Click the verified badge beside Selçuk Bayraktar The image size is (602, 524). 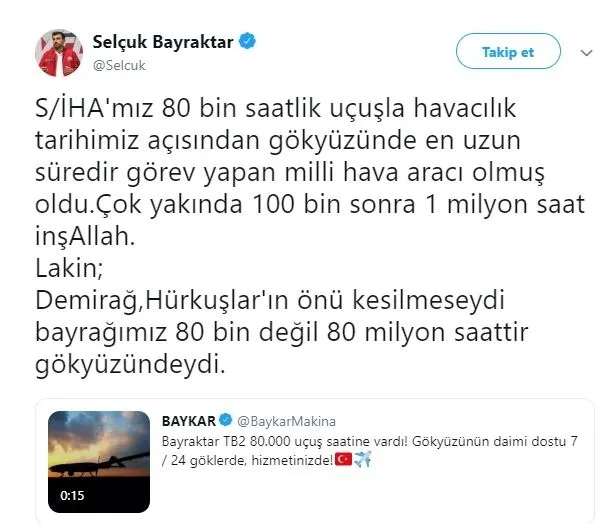coord(248,41)
